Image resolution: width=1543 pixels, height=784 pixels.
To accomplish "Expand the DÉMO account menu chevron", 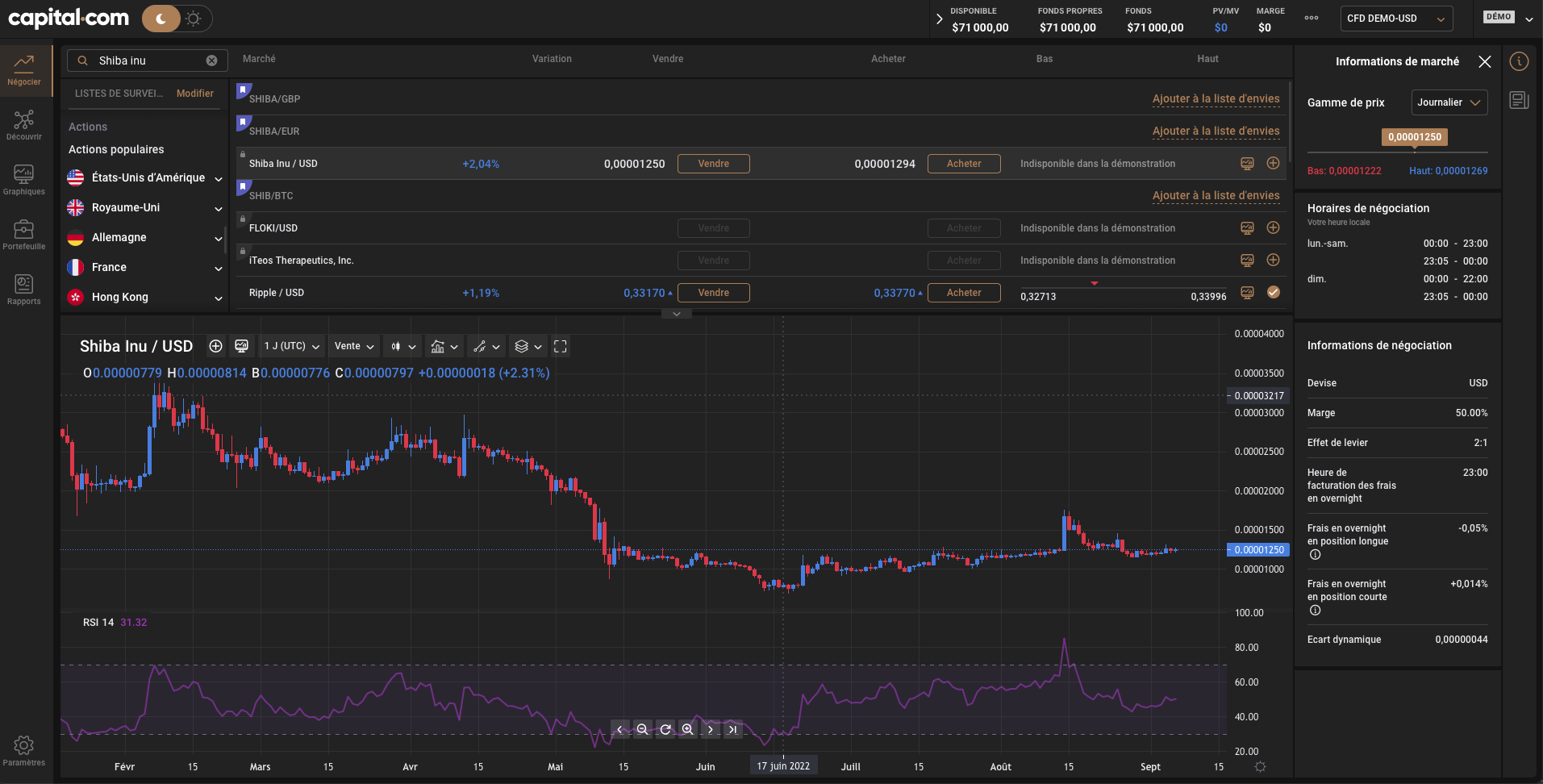I will tap(1529, 19).
